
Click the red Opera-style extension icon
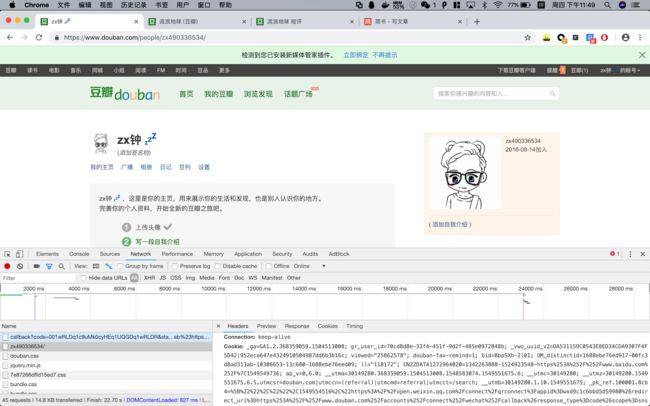pyautogui.click(x=604, y=38)
